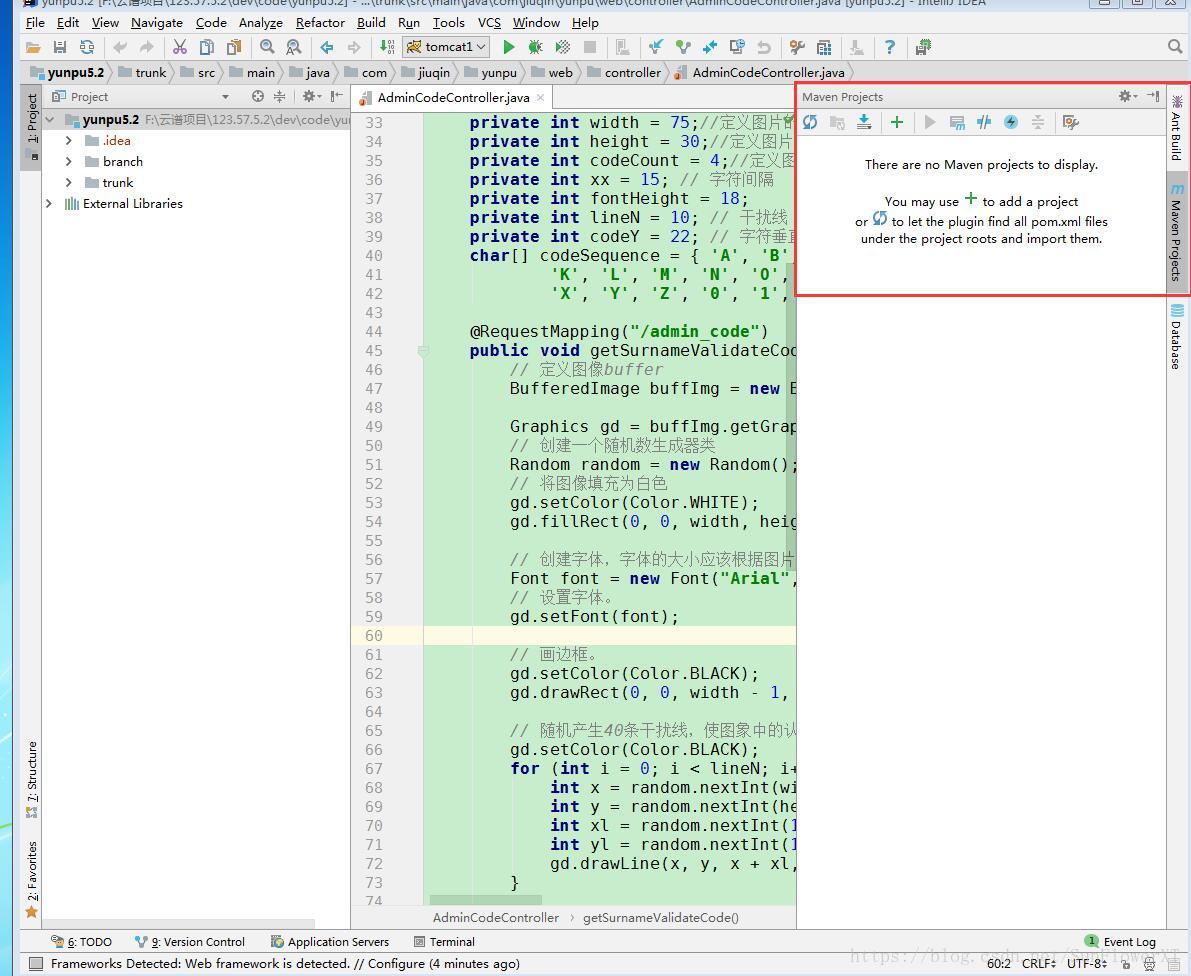Click the Help question mark icon
This screenshot has width=1191, height=976.
(x=889, y=47)
